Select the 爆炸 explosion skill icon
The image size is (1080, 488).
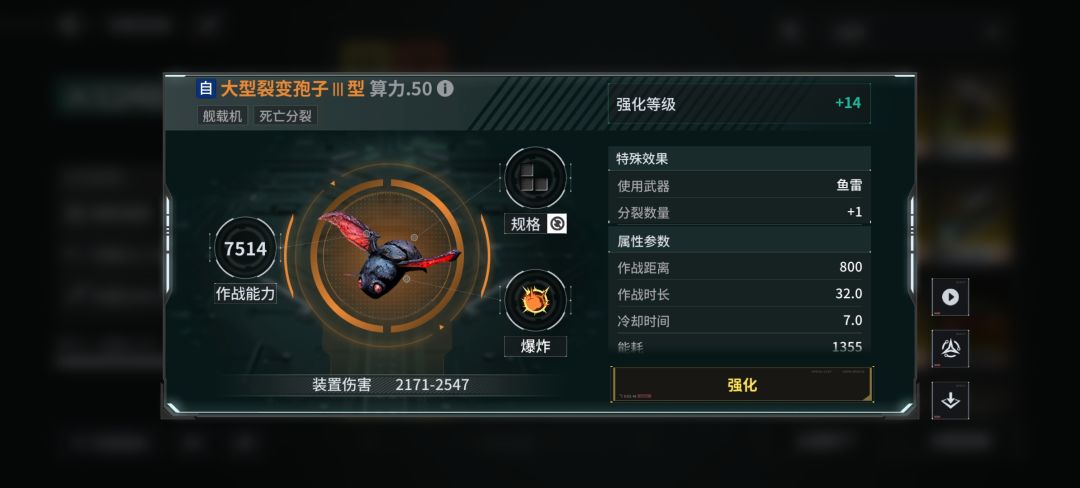tap(535, 301)
